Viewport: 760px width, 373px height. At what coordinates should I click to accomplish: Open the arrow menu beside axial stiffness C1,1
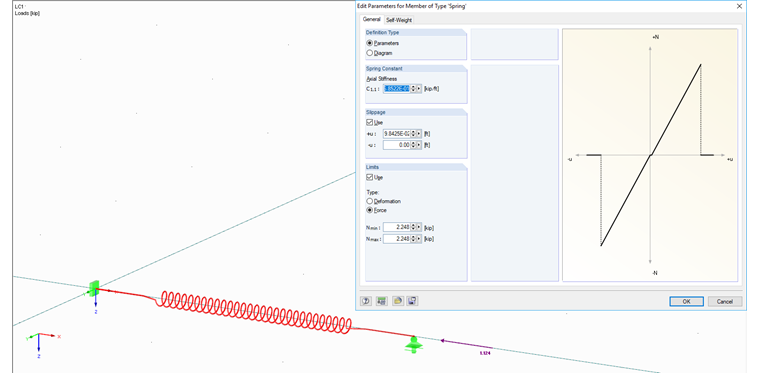[x=419, y=89]
